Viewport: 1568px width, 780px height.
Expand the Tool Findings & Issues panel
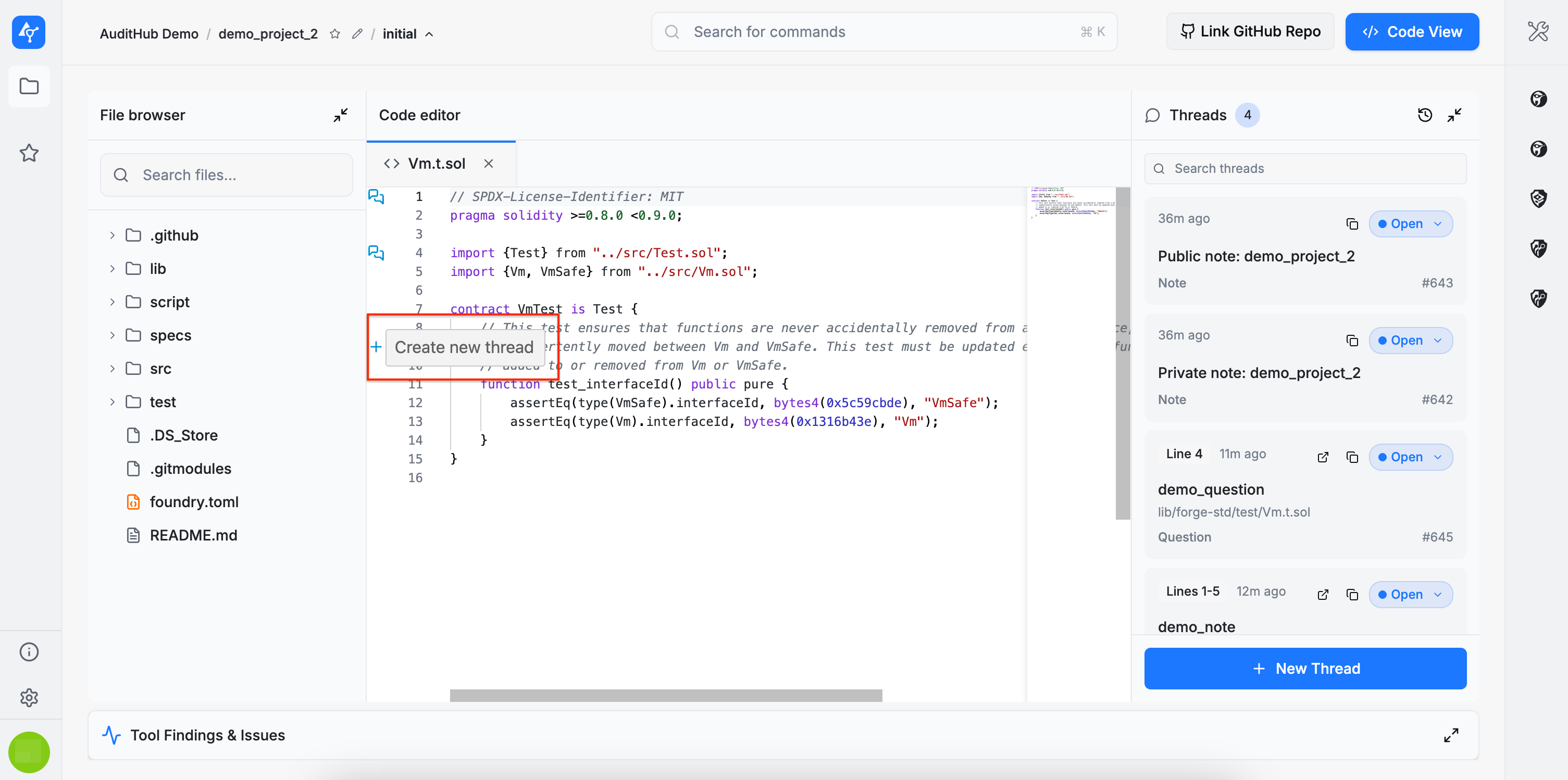(x=1450, y=735)
